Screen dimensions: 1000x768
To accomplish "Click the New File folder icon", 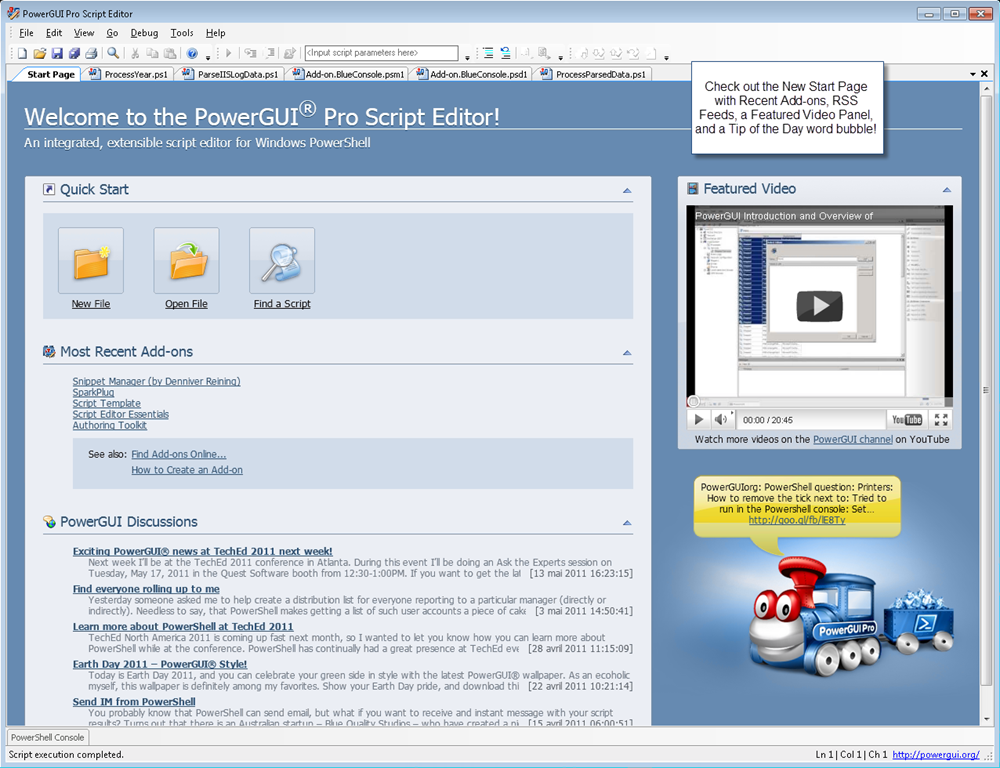I will click(x=91, y=261).
